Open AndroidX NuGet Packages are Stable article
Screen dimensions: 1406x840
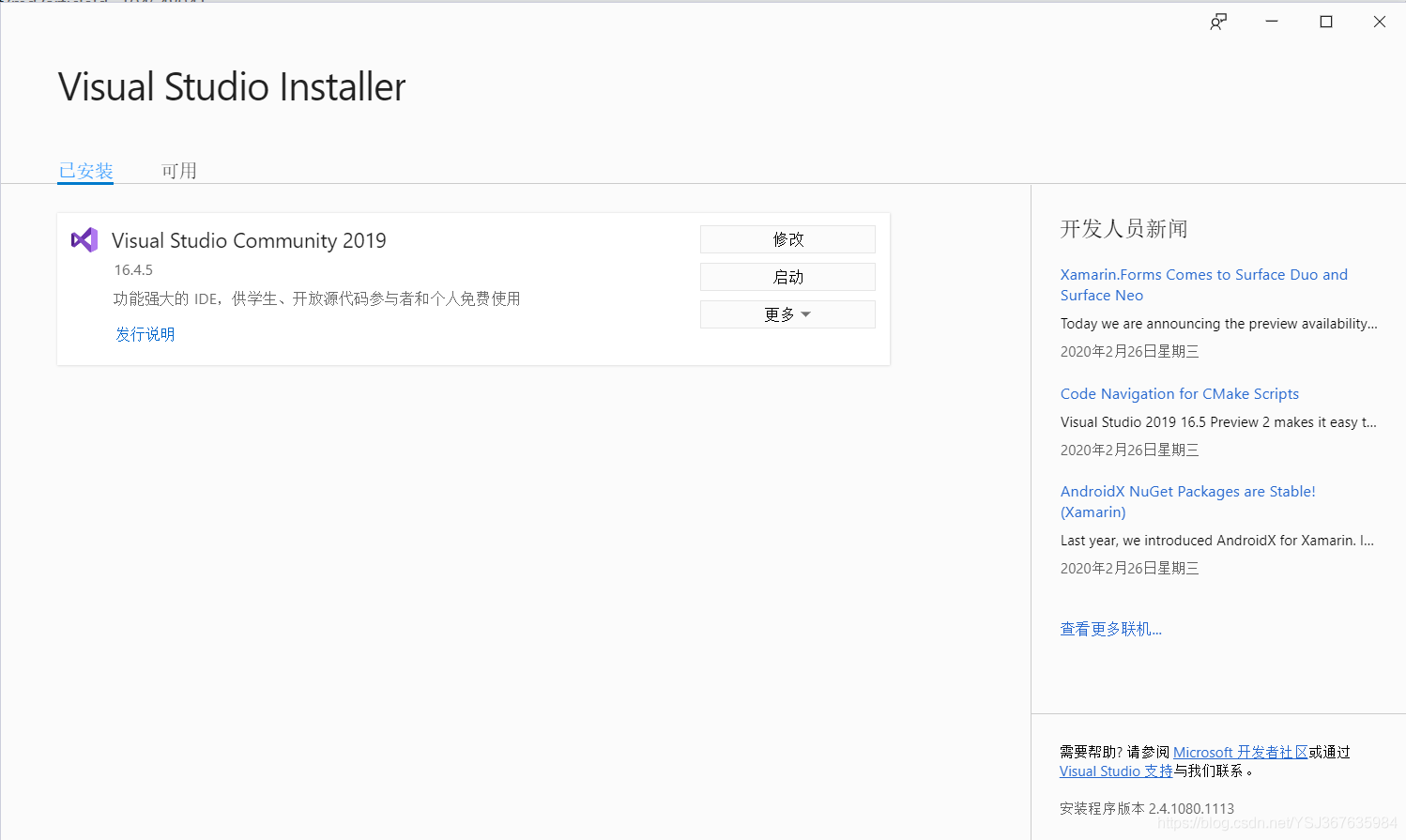(x=1188, y=502)
